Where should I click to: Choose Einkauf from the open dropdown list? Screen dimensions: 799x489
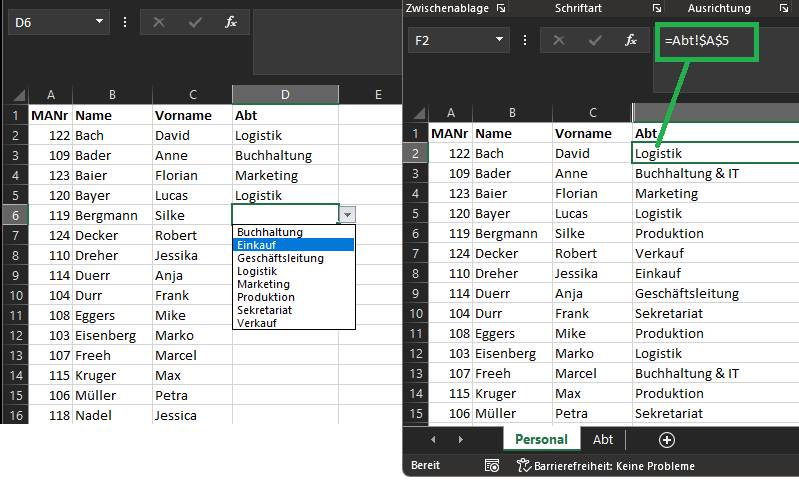(294, 245)
